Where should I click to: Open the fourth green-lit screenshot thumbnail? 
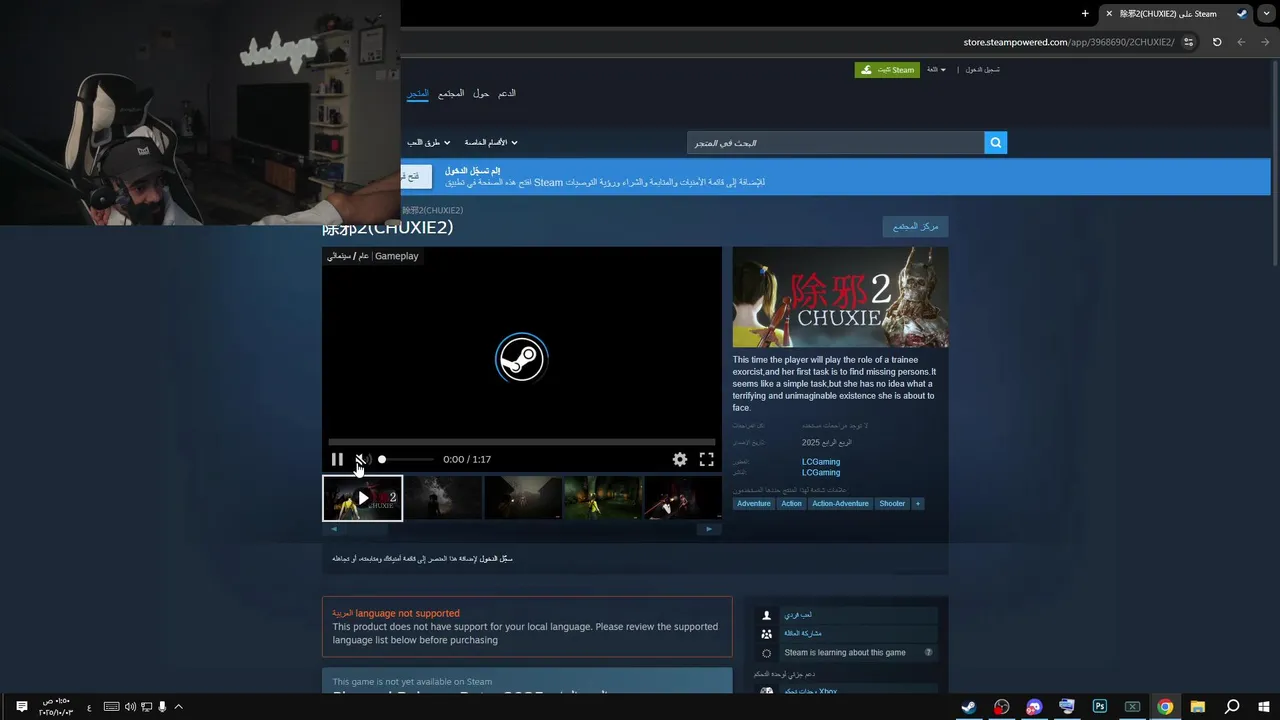[x=603, y=497]
